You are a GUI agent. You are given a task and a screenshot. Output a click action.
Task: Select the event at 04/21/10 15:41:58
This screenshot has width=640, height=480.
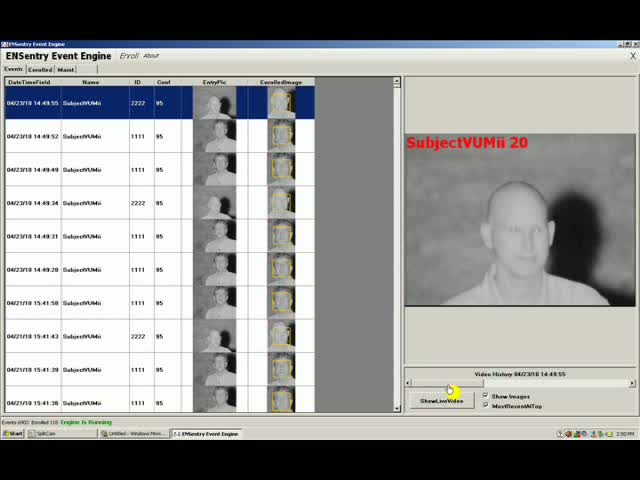[160, 303]
